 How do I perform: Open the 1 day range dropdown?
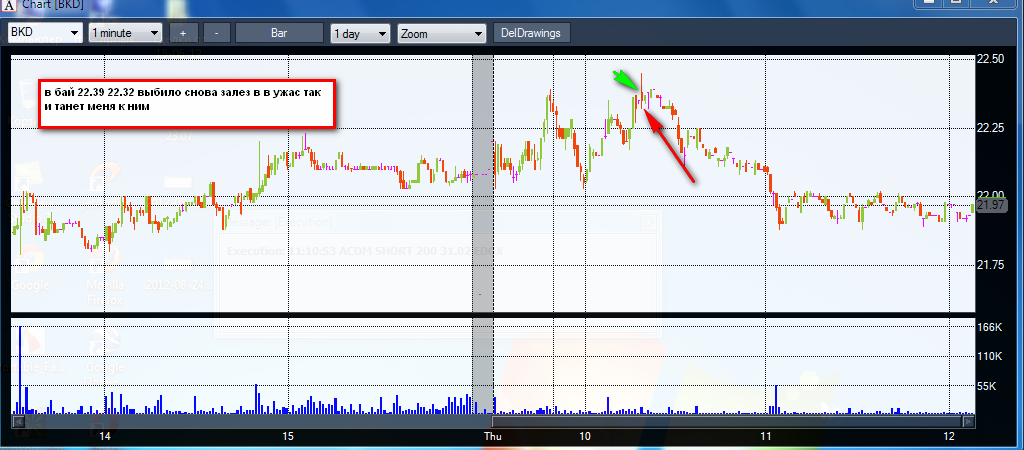tap(360, 33)
